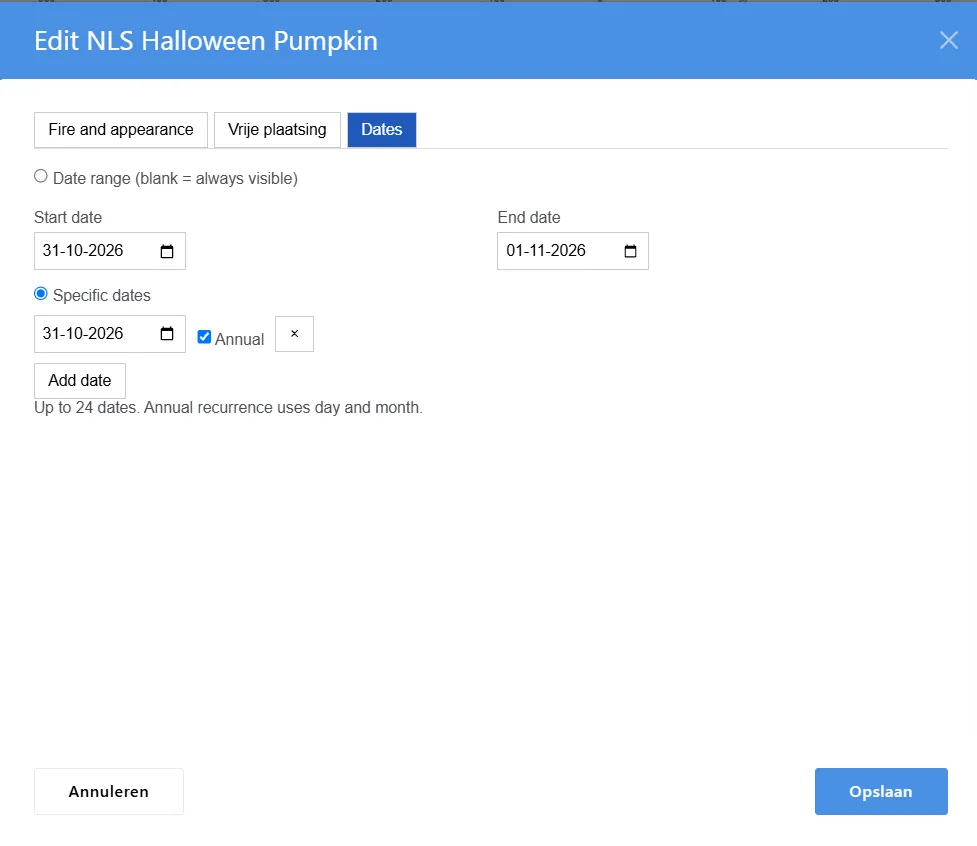This screenshot has height=846, width=977.
Task: Click the 'Start date' label
Action: coord(68,217)
